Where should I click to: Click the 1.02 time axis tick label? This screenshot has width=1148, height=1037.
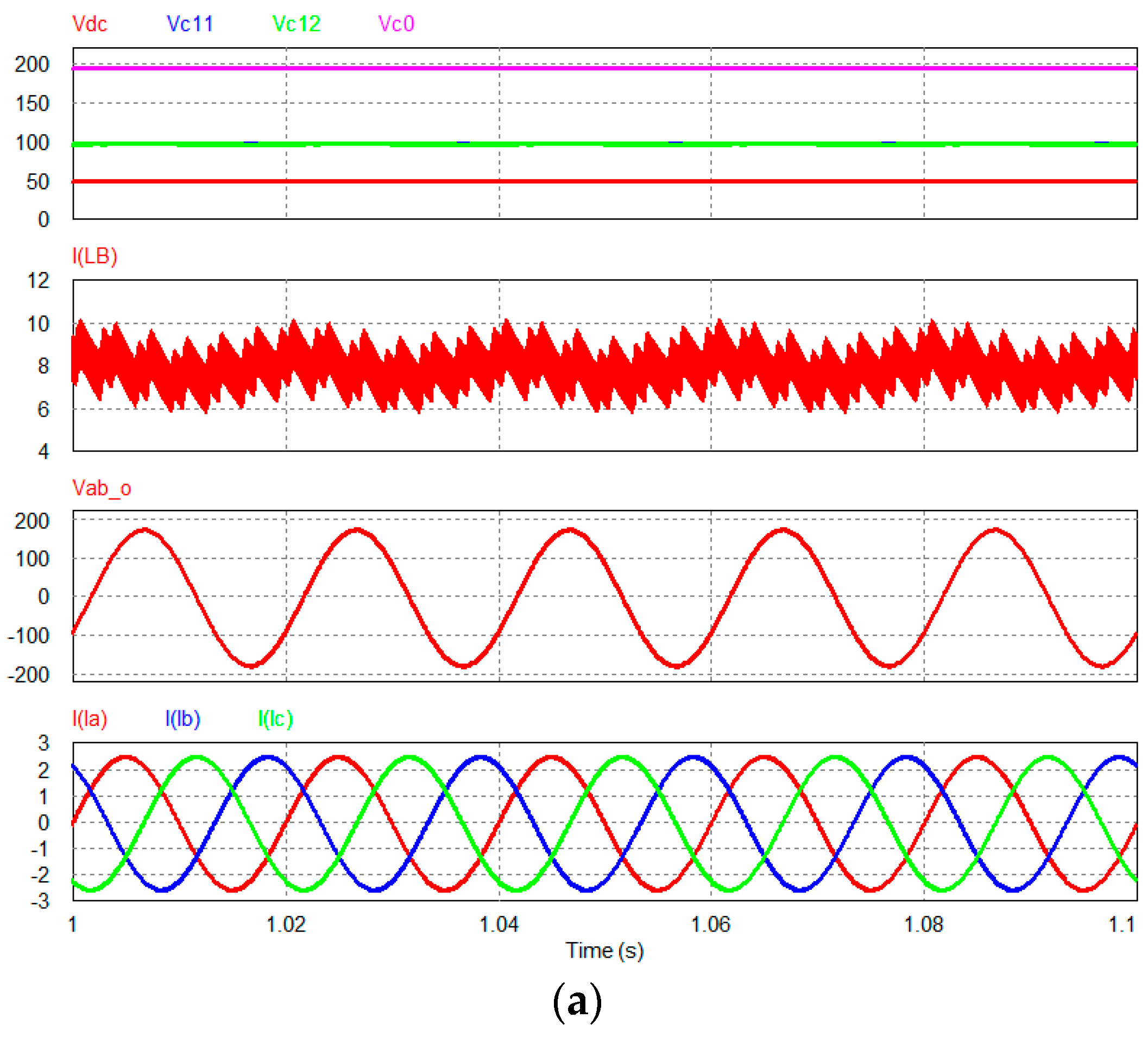(x=286, y=924)
